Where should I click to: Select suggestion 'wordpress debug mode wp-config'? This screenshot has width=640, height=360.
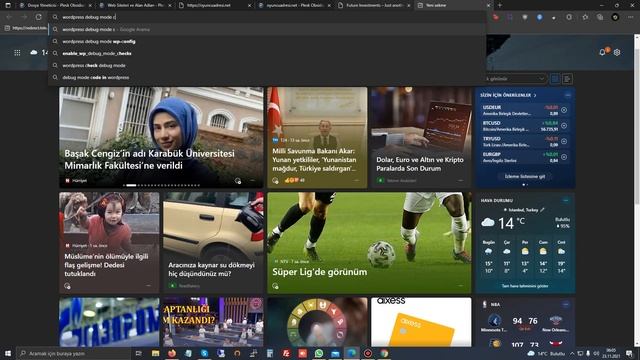267,41
